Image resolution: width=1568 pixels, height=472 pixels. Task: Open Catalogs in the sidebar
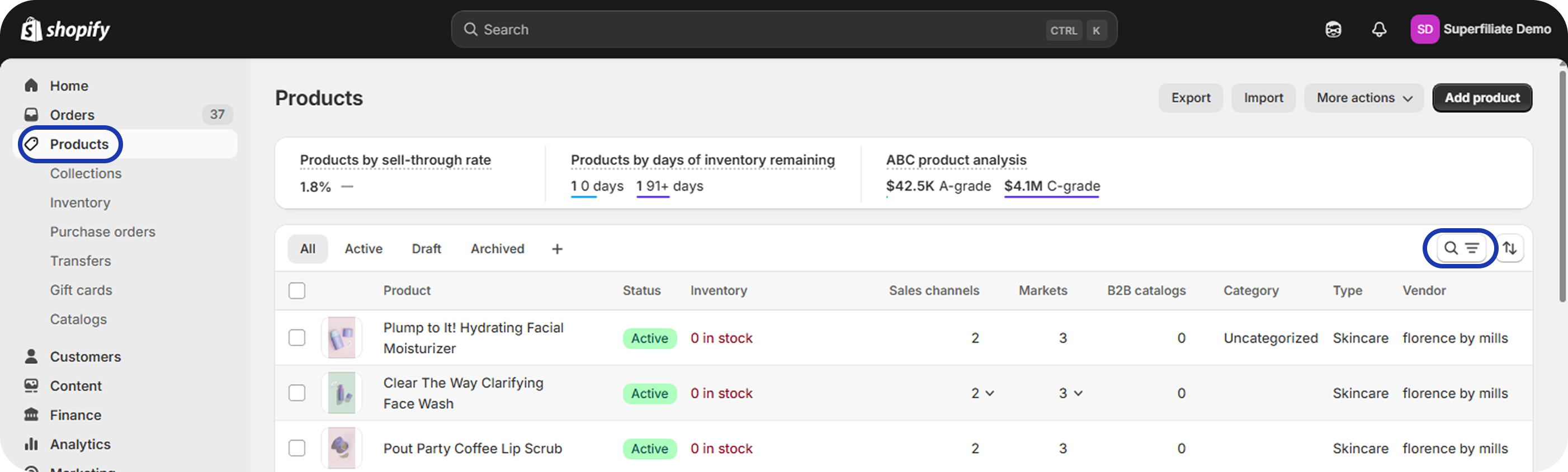[78, 319]
